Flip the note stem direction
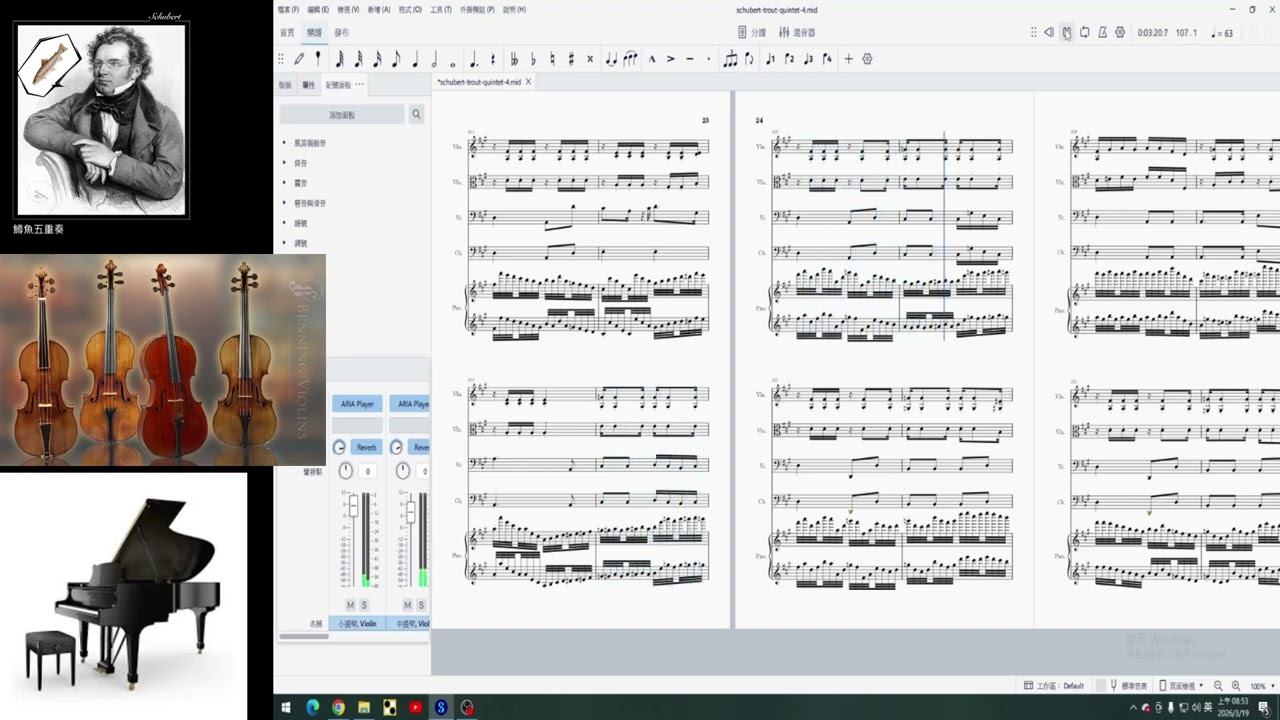The image size is (1280, 720). pos(750,59)
